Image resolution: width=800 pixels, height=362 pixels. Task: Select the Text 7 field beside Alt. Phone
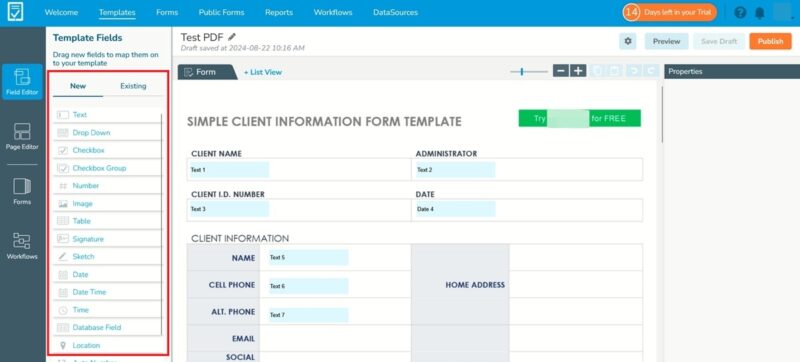click(308, 315)
